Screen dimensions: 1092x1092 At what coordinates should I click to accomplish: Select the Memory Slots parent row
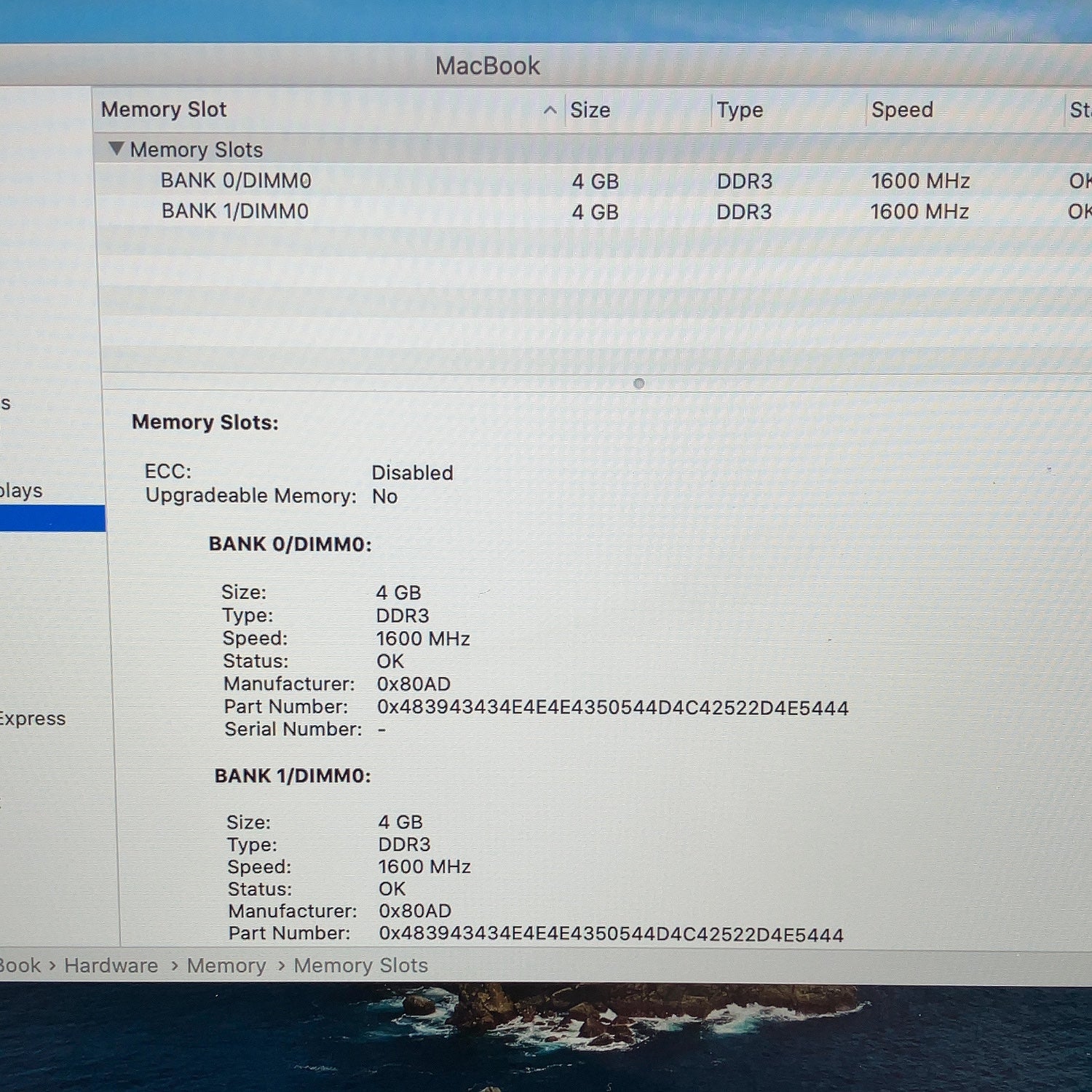(x=593, y=149)
